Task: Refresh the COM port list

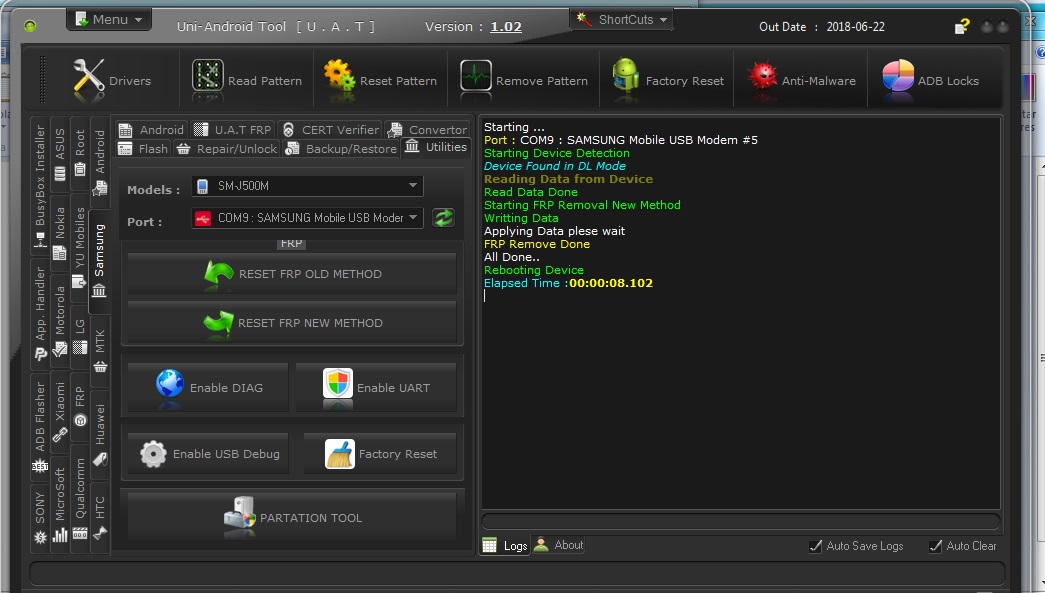Action: pyautogui.click(x=443, y=218)
